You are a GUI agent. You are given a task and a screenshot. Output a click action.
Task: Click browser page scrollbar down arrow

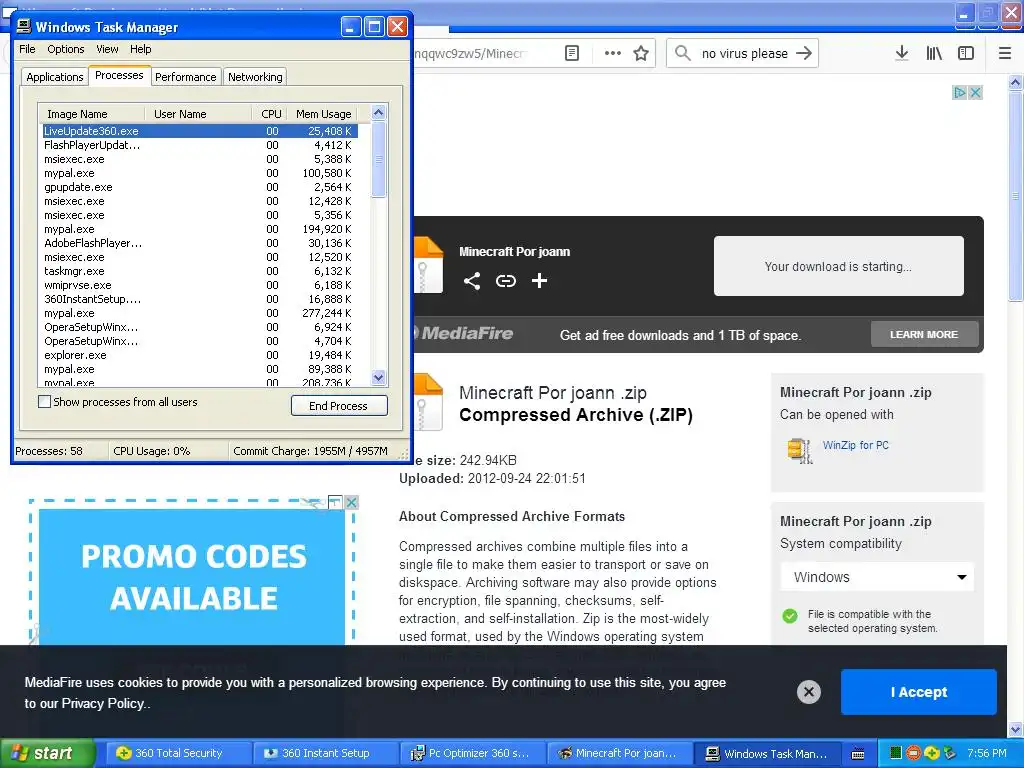pos(1016,729)
